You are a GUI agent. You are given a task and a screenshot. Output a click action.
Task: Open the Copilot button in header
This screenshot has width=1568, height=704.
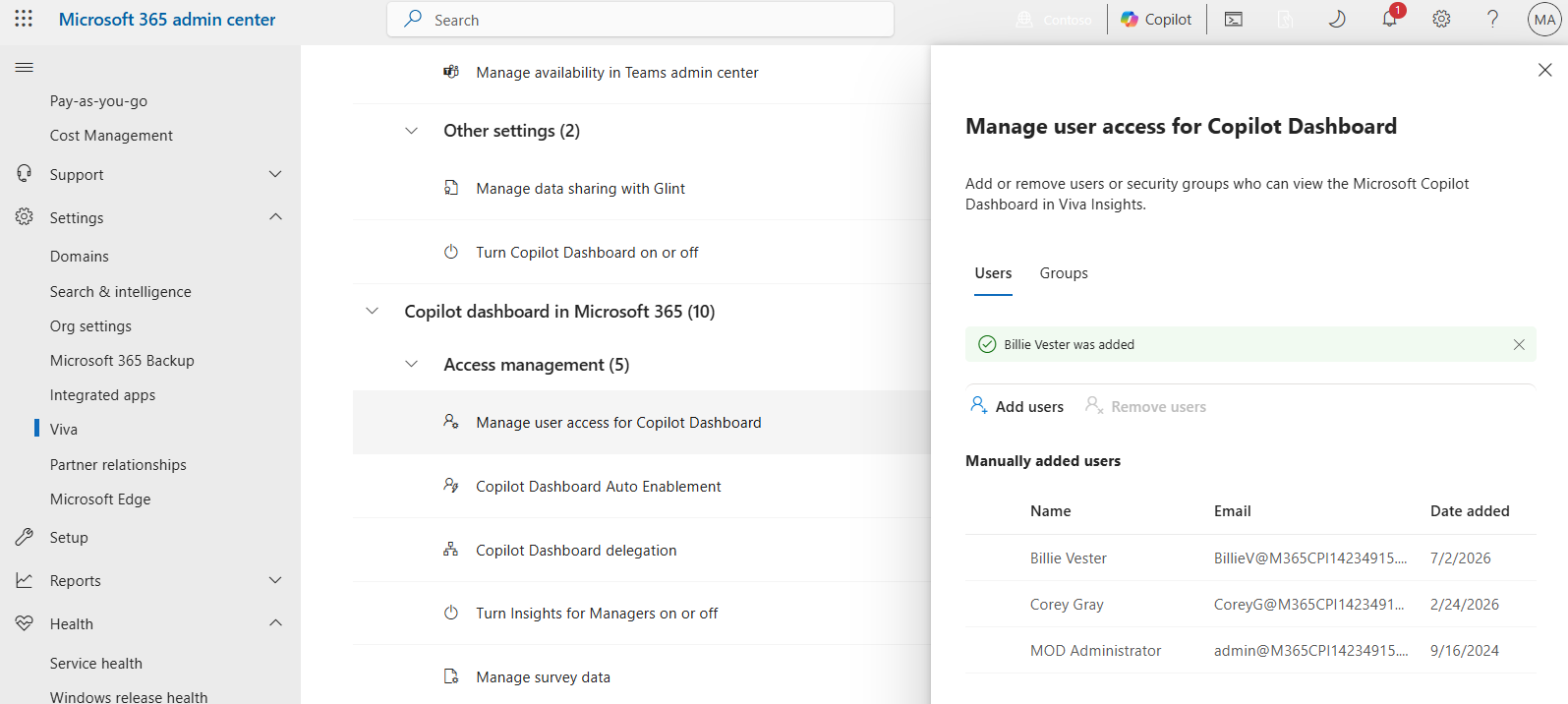(x=1156, y=19)
